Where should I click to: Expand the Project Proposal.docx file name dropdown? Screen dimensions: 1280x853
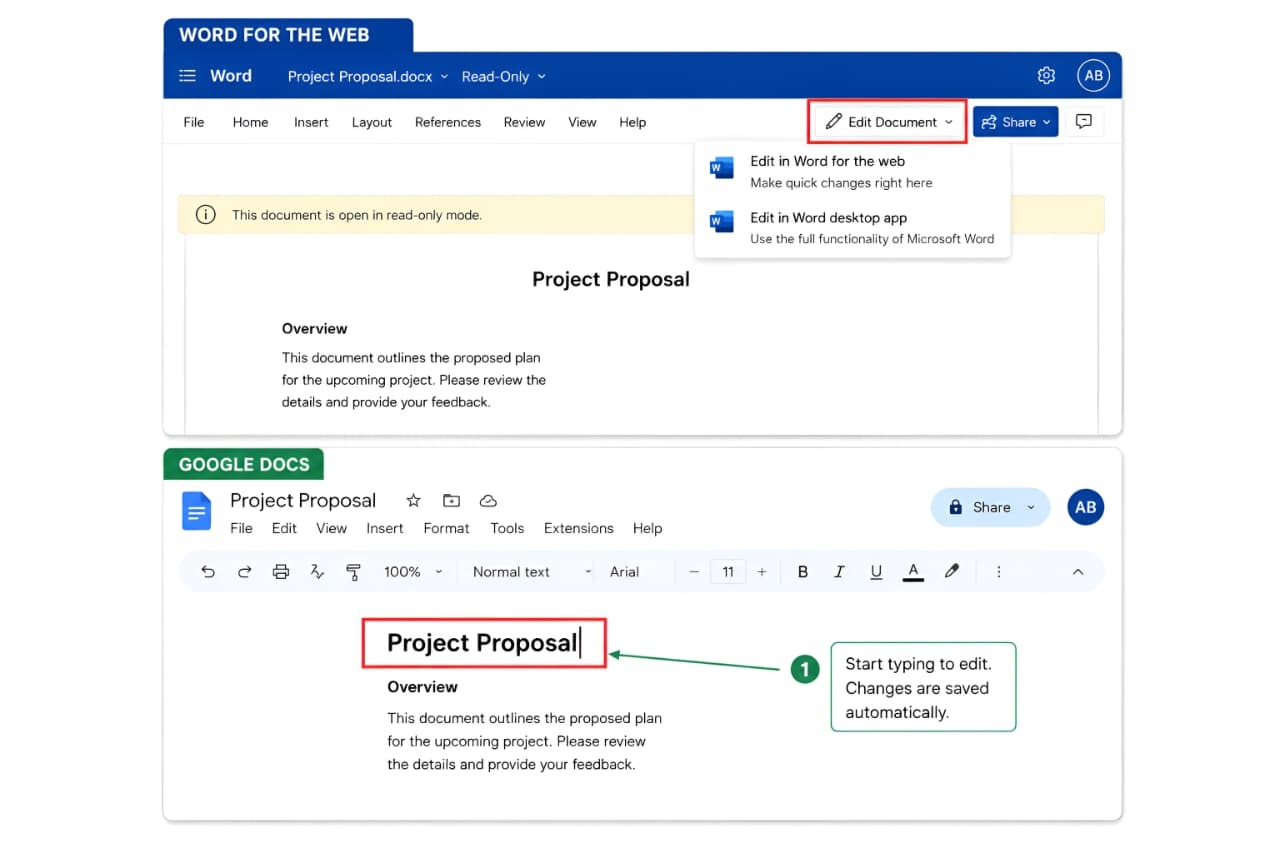coord(368,77)
